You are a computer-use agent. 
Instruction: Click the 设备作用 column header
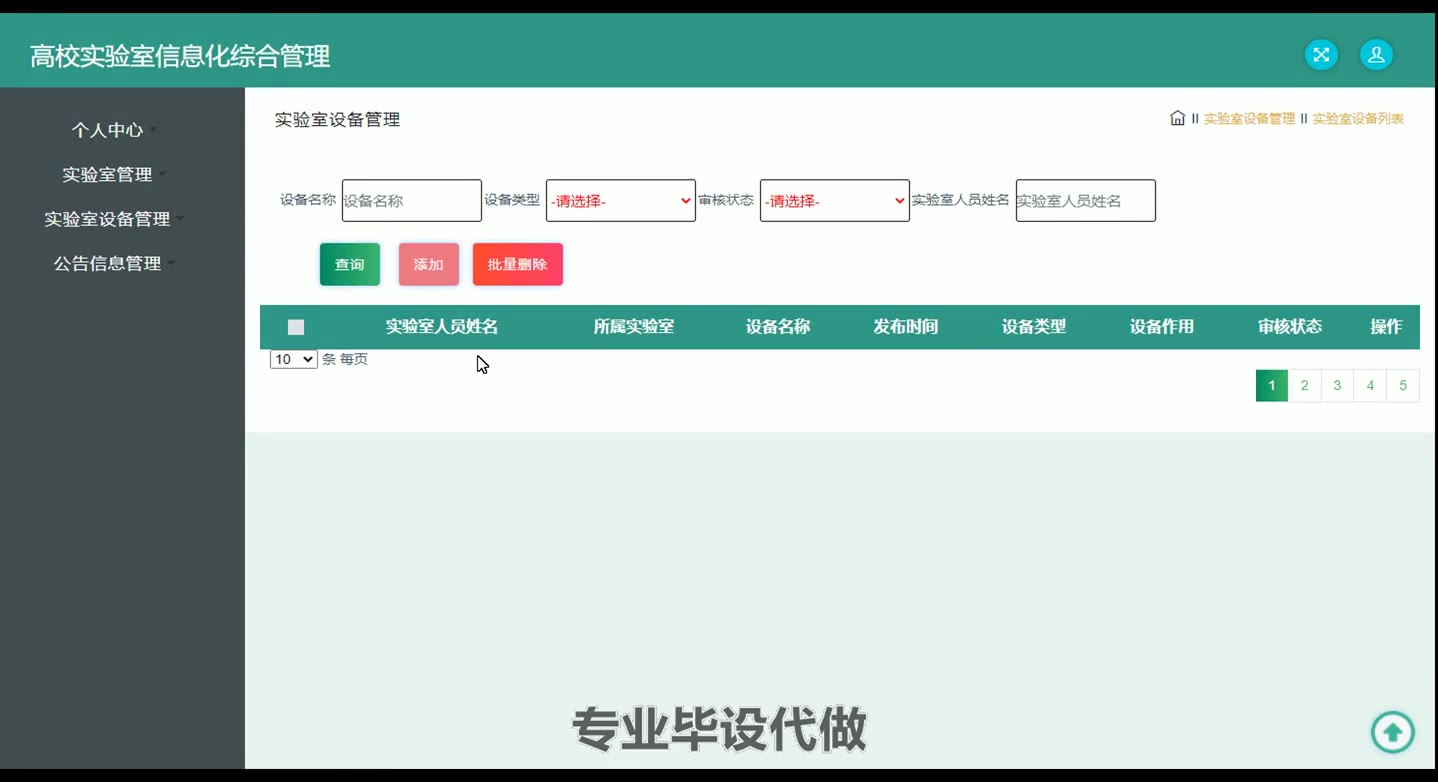[1162, 327]
